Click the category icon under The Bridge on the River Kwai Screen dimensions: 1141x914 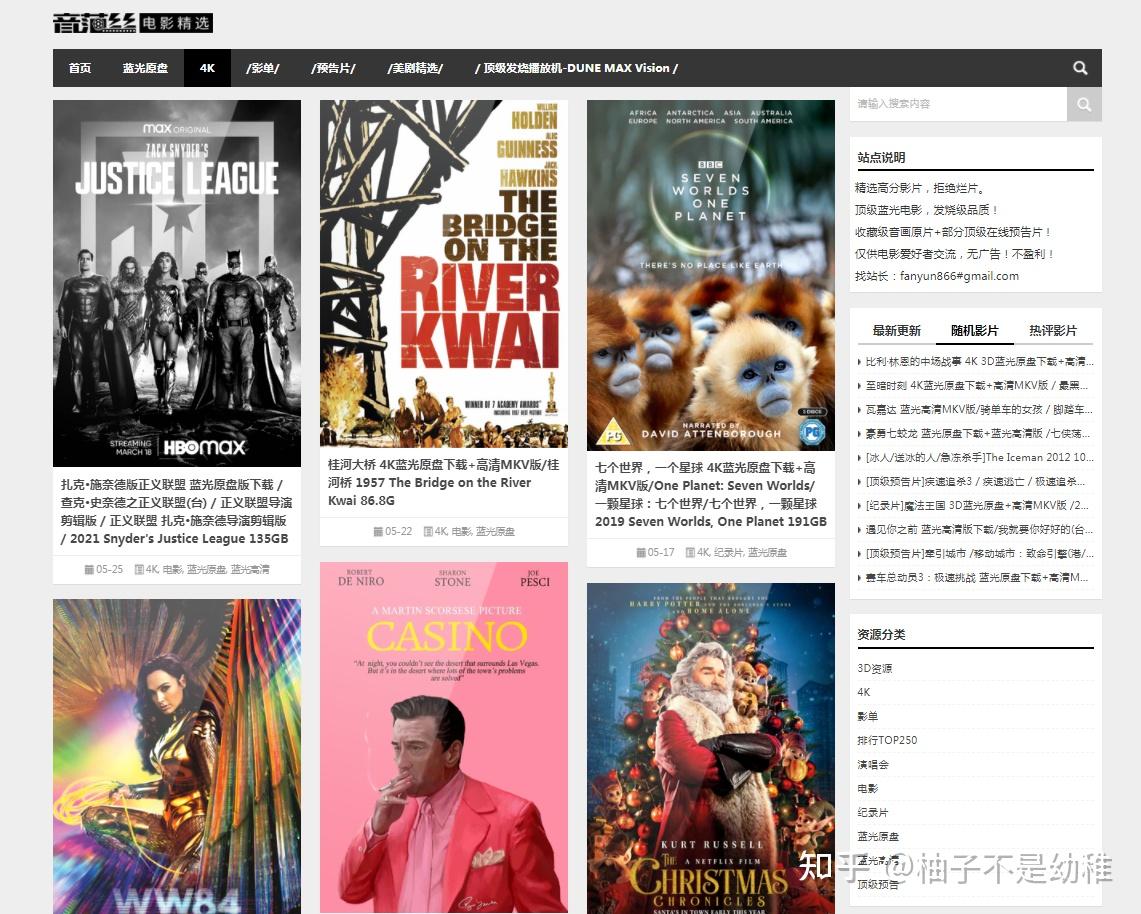(428, 531)
